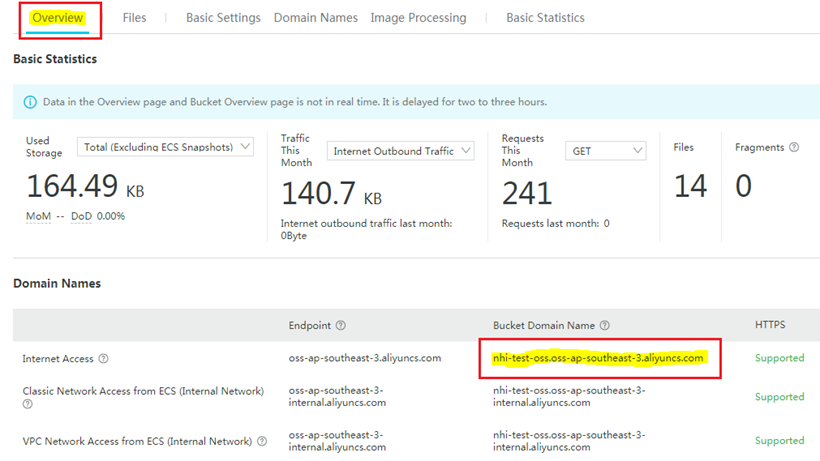Go to the Domain Names tab
820x461 pixels.
315,18
